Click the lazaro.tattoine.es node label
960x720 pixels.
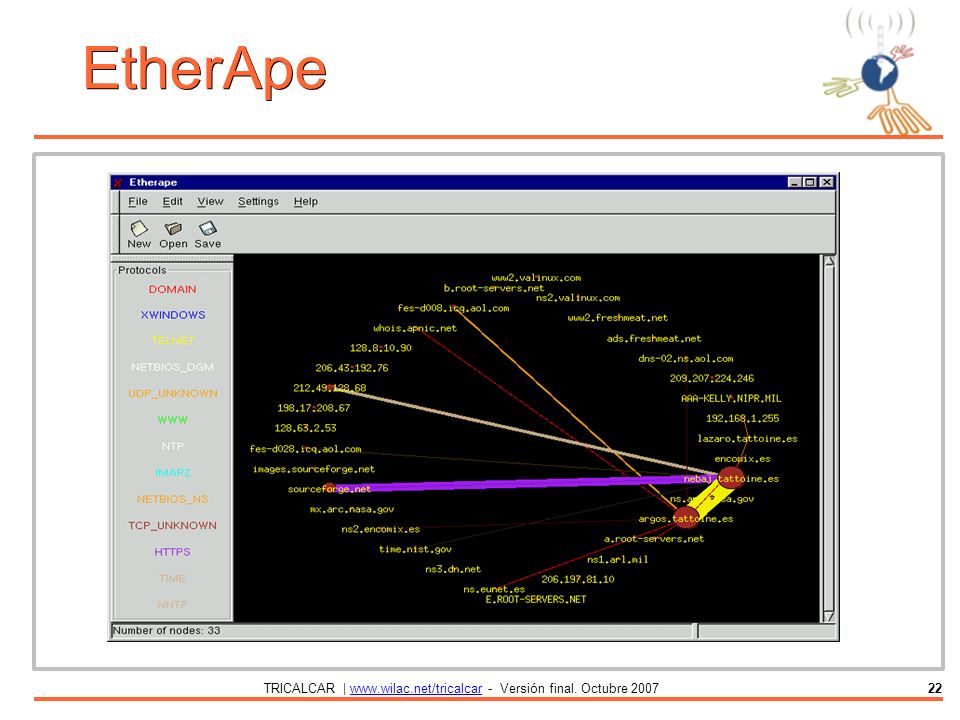(748, 438)
